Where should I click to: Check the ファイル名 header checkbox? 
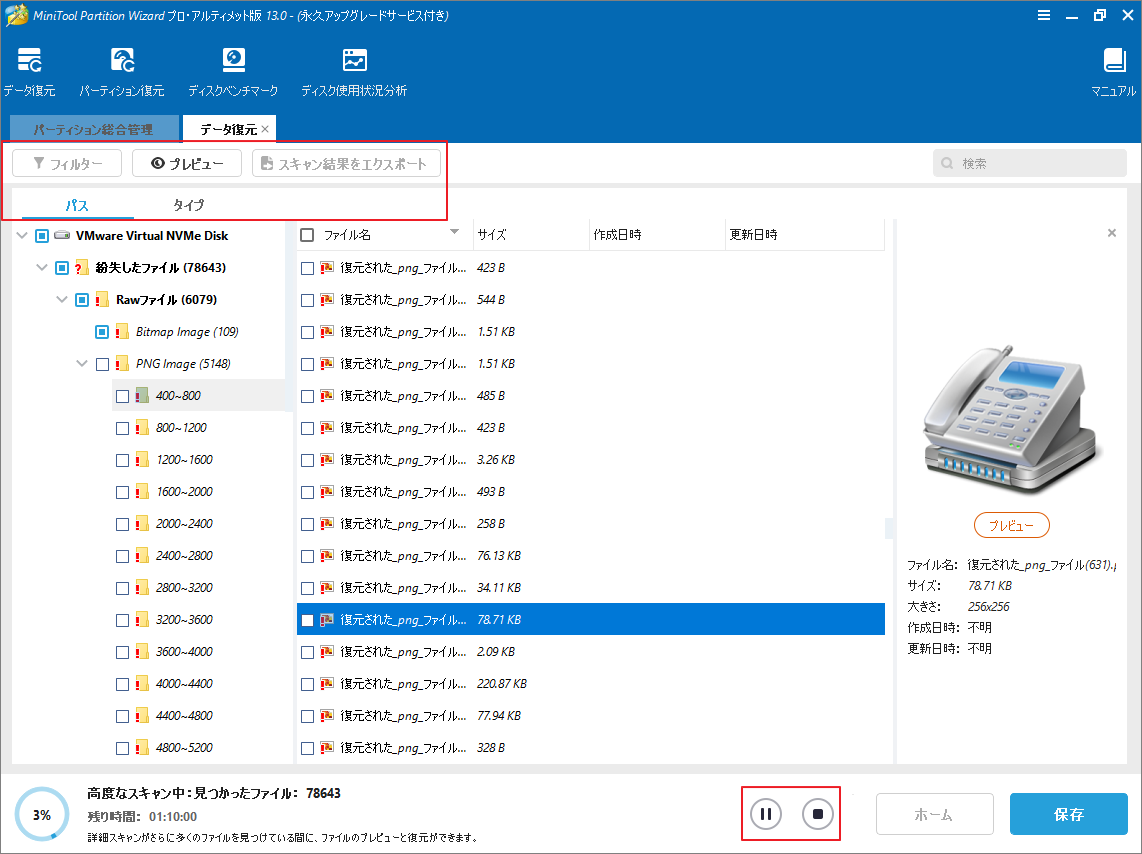coord(306,235)
